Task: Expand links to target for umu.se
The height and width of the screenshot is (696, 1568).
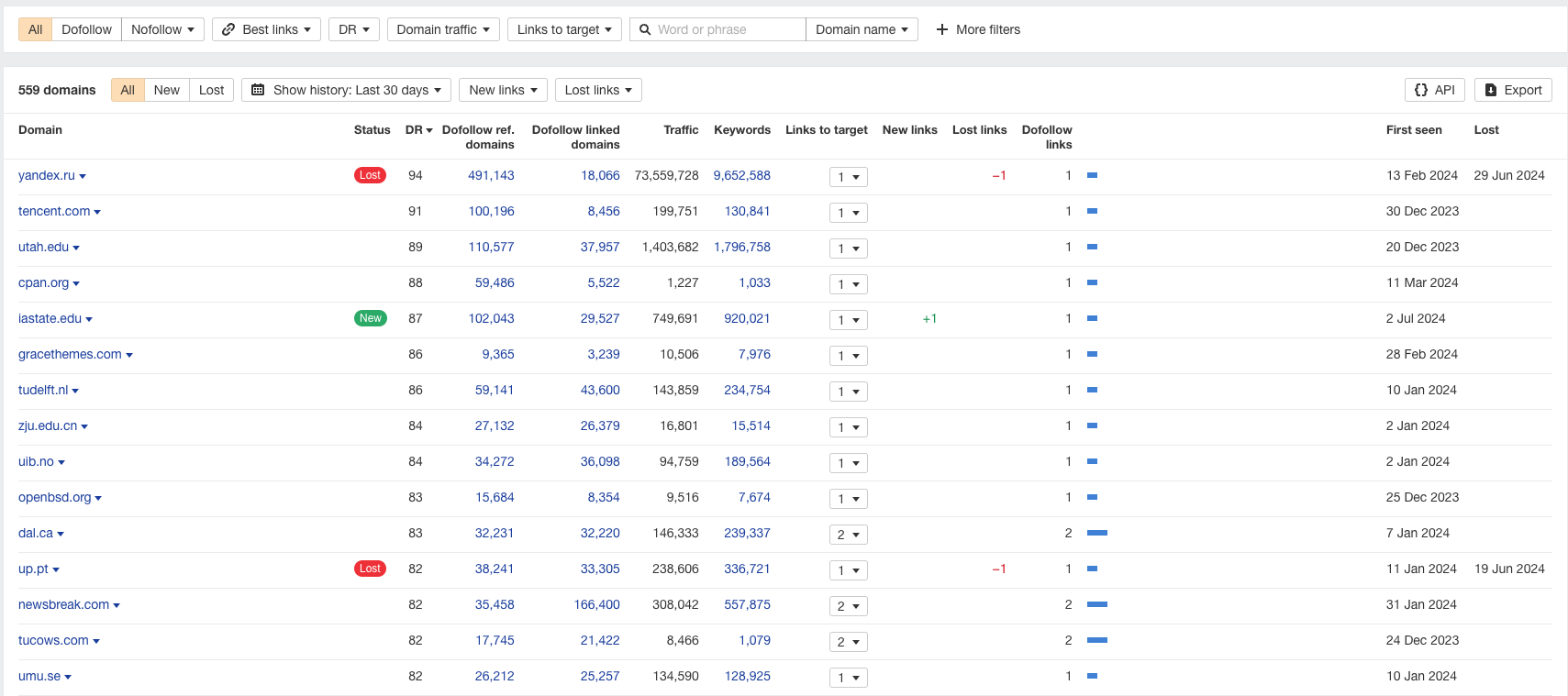Action: 848,678
